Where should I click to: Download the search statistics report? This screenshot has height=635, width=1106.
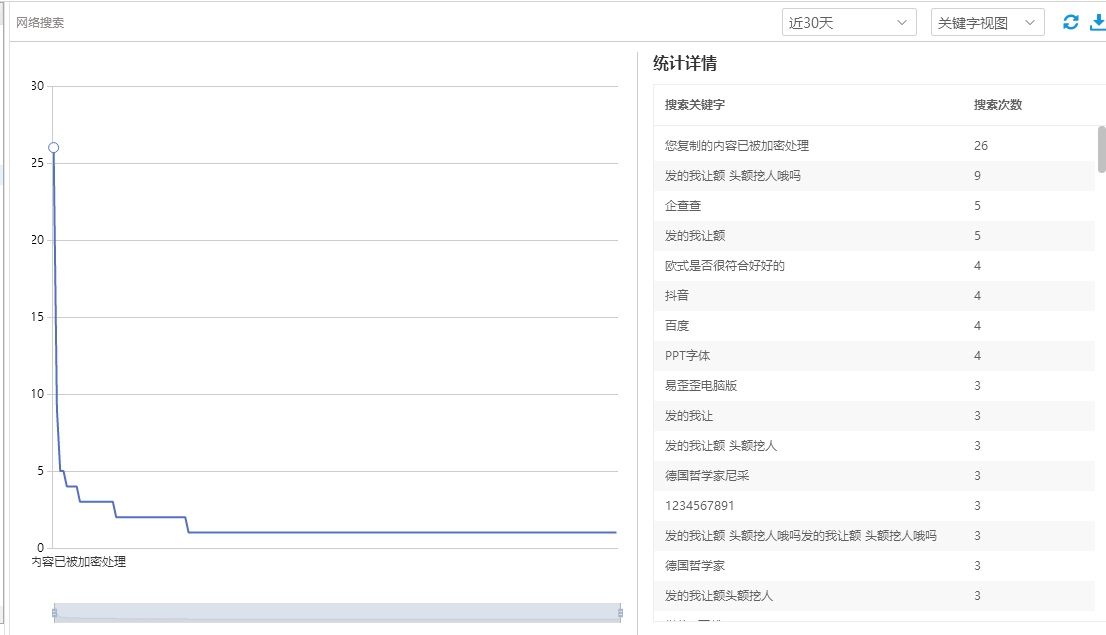(x=1095, y=21)
